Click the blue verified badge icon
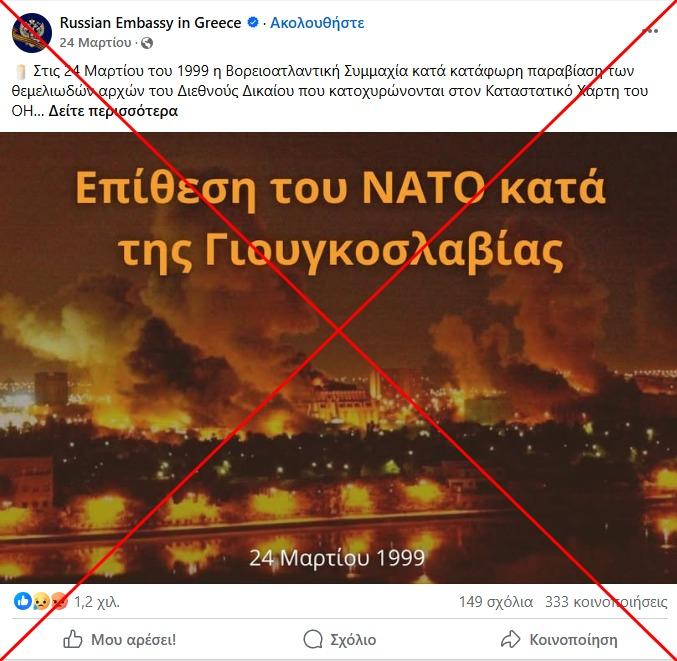 click(253, 22)
